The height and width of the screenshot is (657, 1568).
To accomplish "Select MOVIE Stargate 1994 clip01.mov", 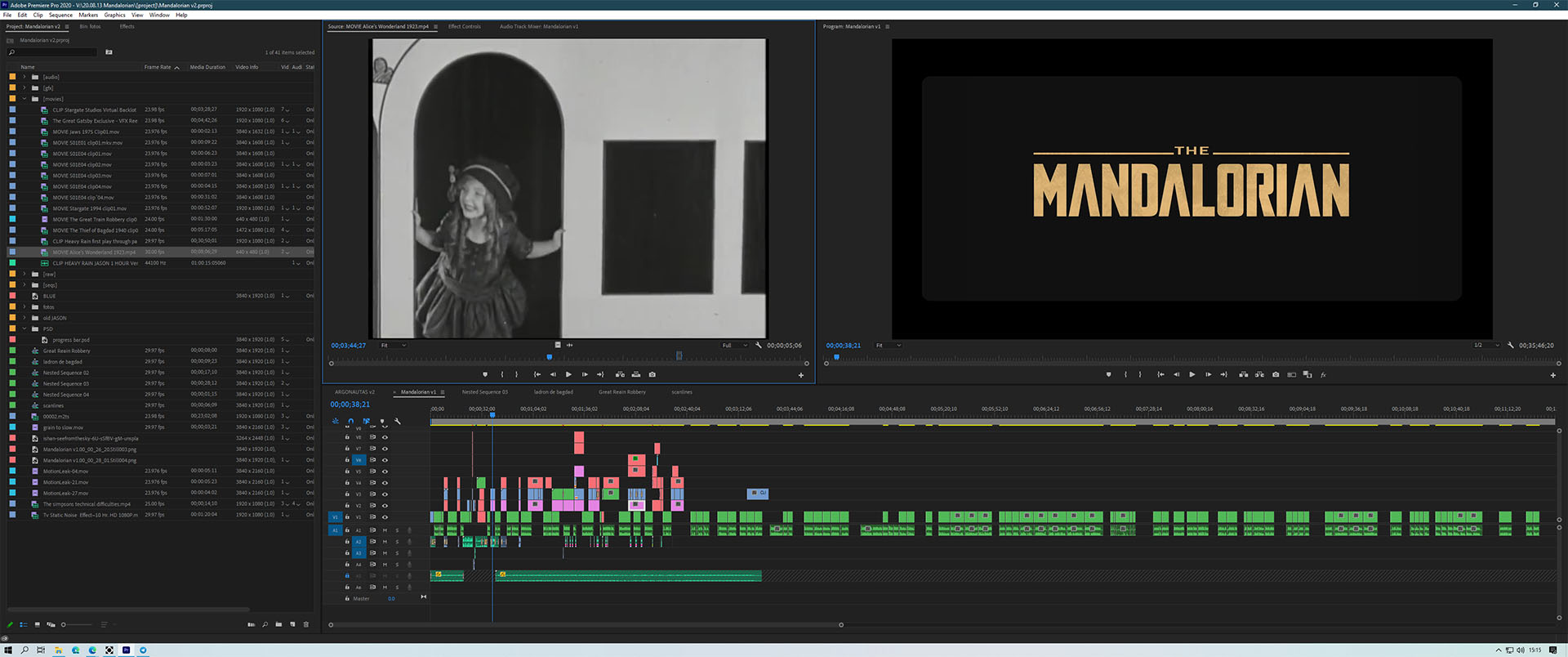I will 90,208.
